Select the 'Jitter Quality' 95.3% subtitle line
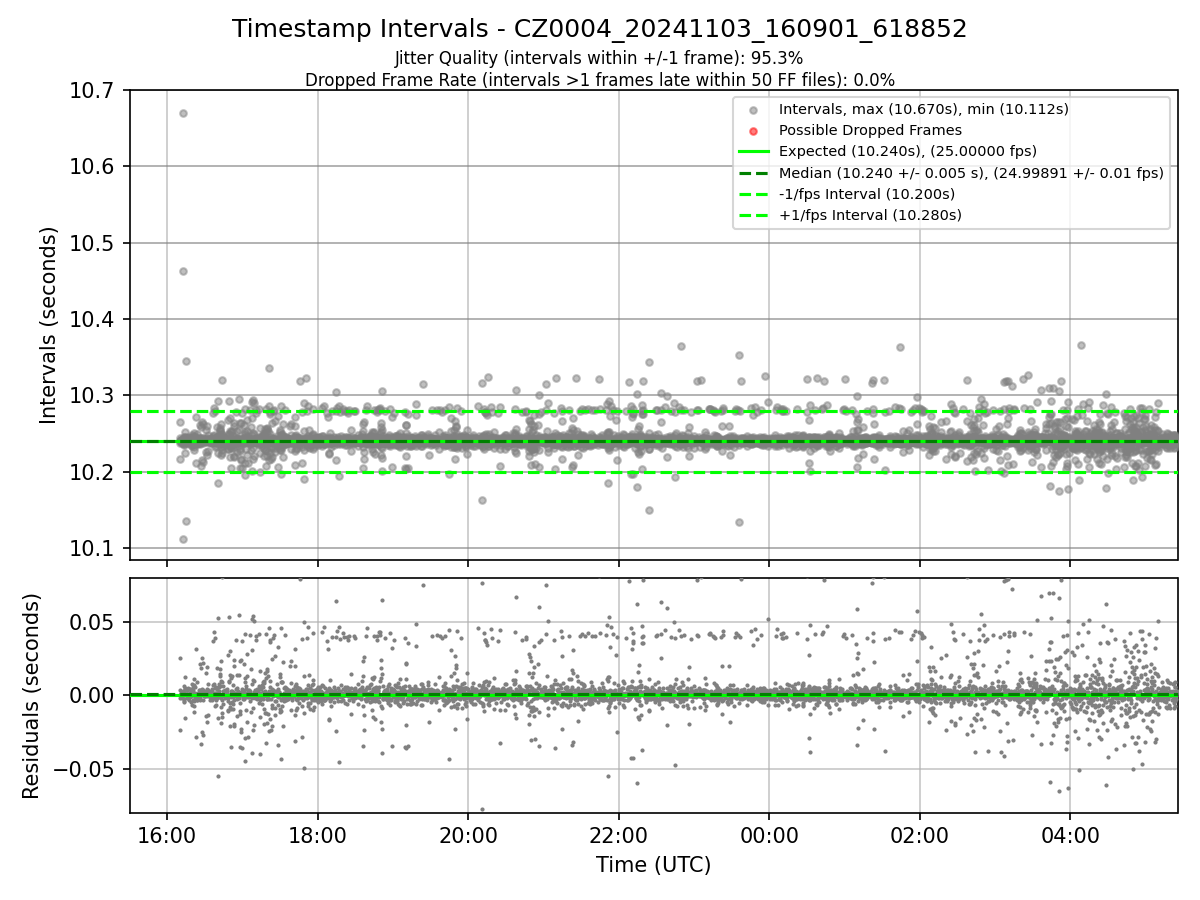This screenshot has width=1200, height=900. 599,58
